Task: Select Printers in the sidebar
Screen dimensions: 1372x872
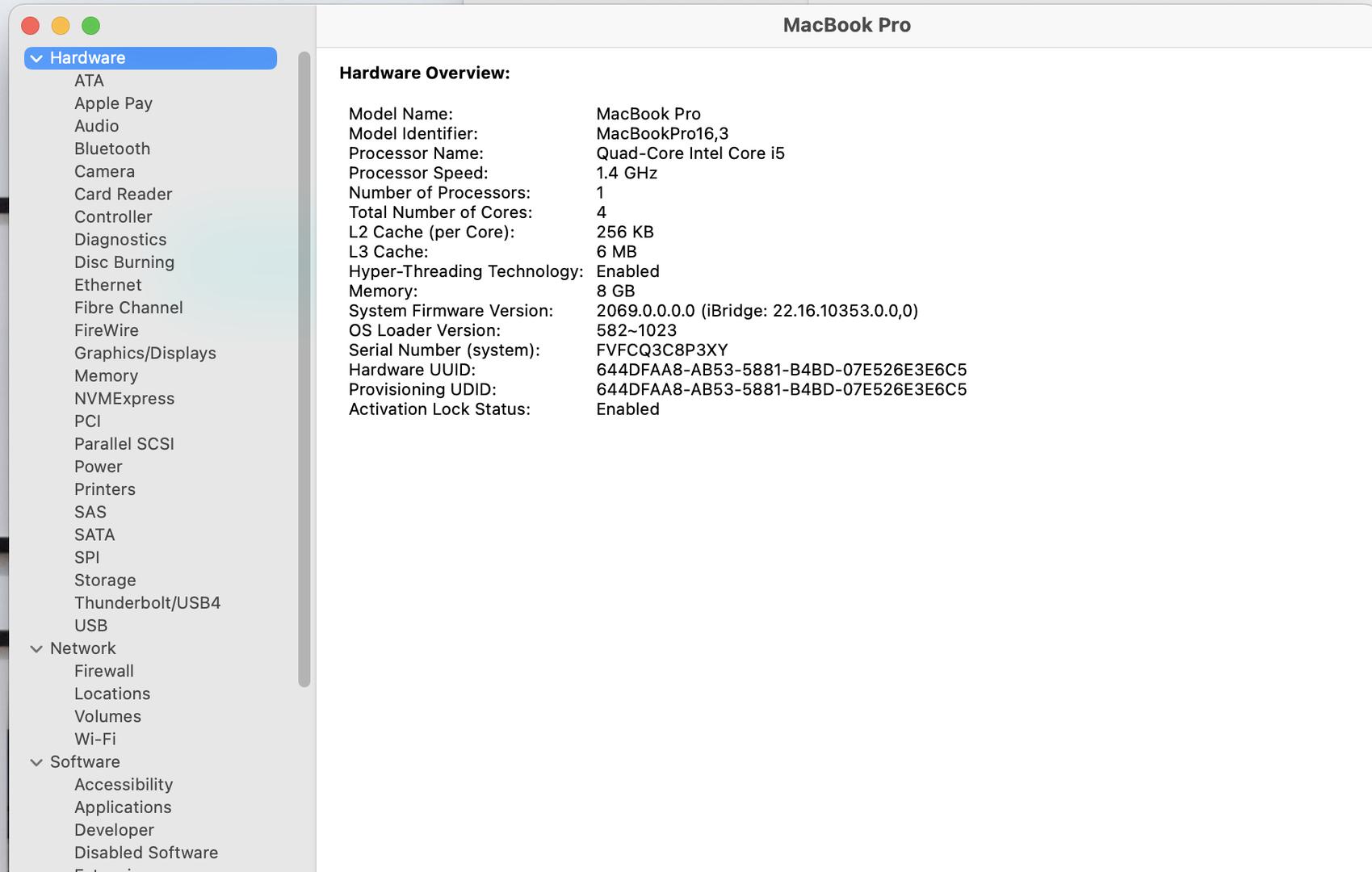Action: coord(105,489)
